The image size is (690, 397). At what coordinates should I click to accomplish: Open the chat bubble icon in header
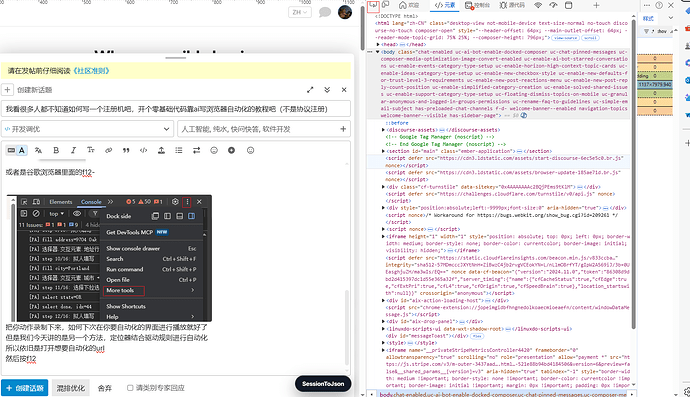(x=325, y=12)
